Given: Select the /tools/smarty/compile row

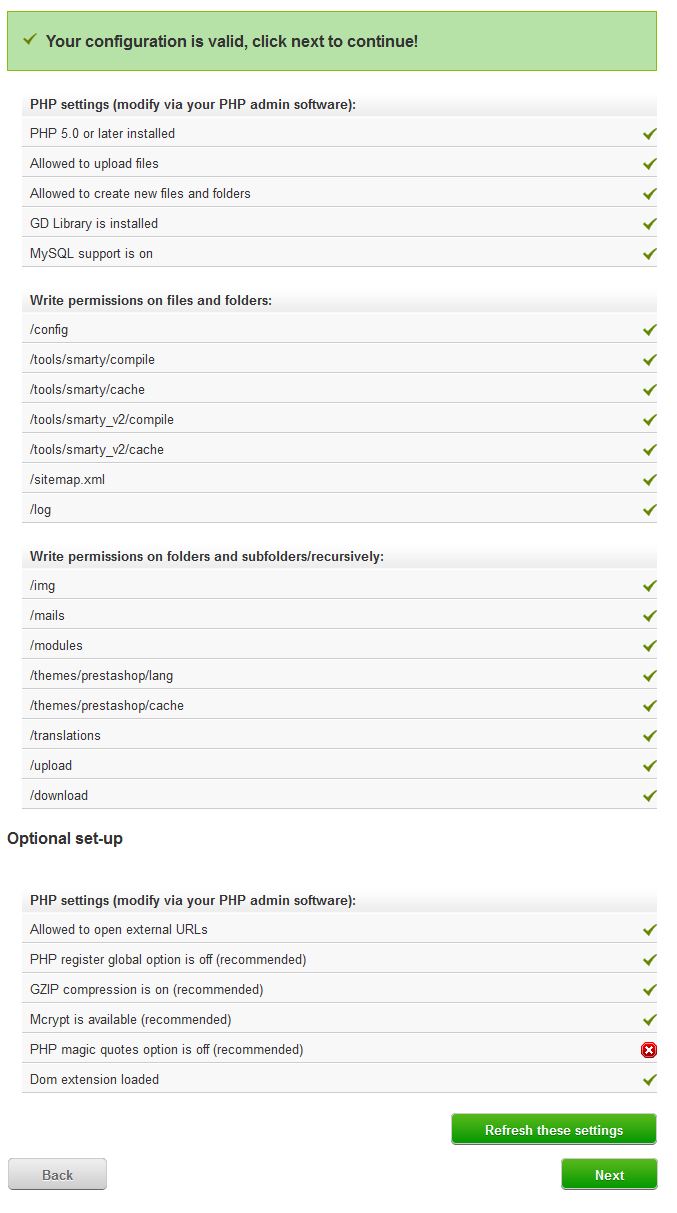Looking at the screenshot, I should tap(339, 359).
